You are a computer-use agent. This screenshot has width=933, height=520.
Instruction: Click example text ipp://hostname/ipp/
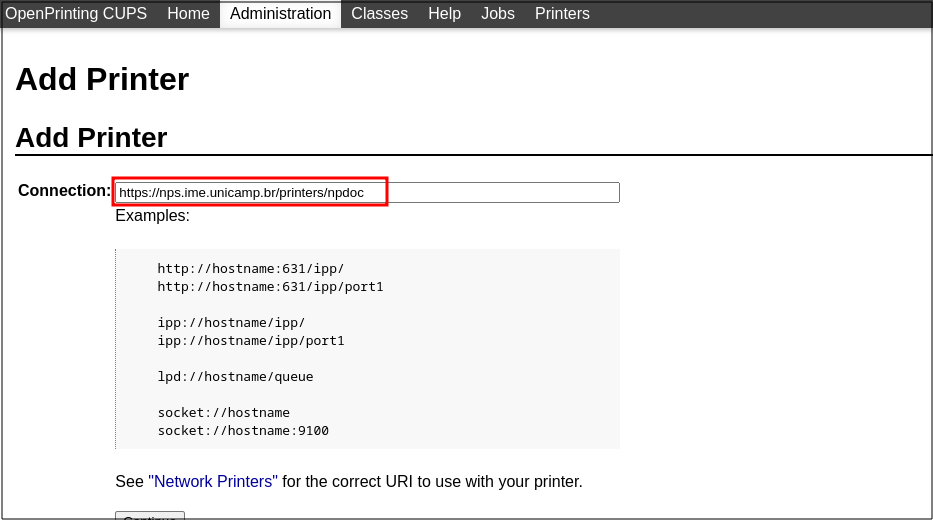231,322
